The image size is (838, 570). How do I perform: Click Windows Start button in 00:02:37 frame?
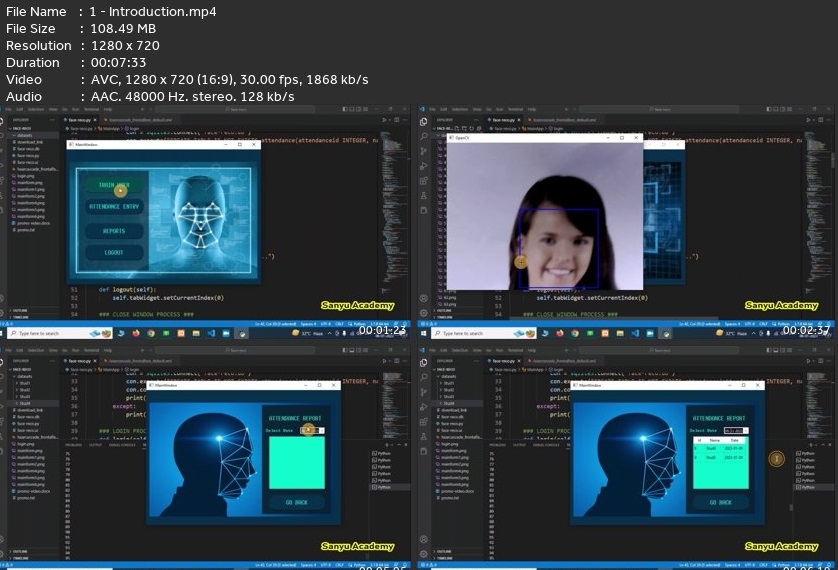click(x=423, y=333)
